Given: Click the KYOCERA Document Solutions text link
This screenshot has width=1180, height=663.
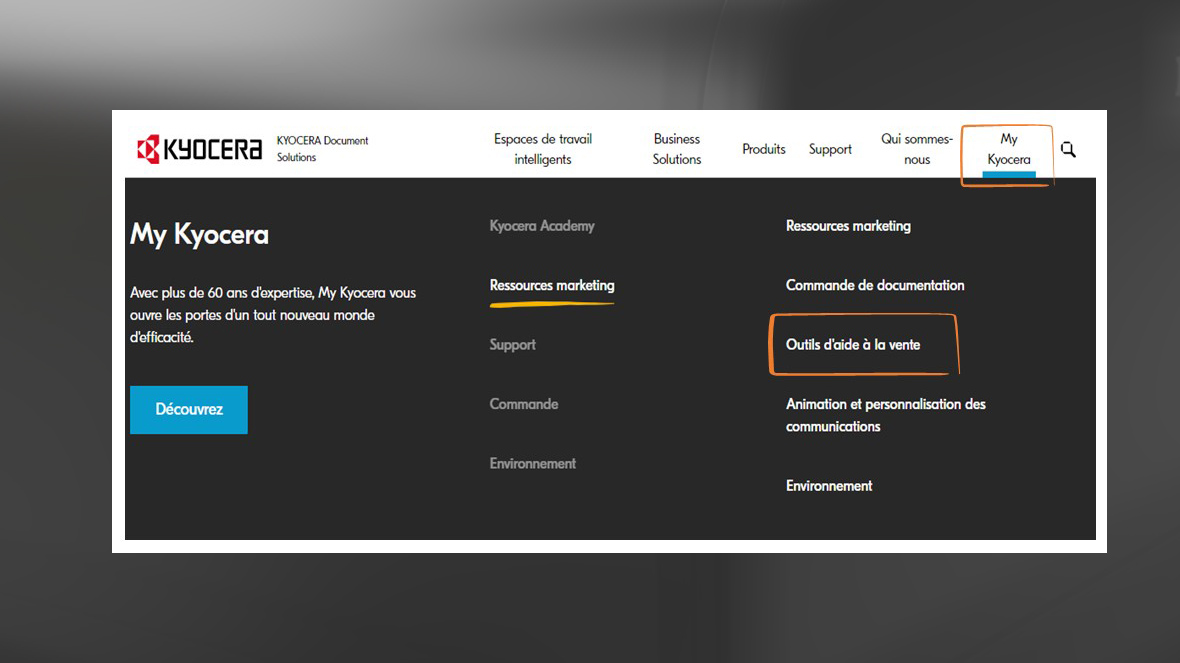Looking at the screenshot, I should [322, 149].
